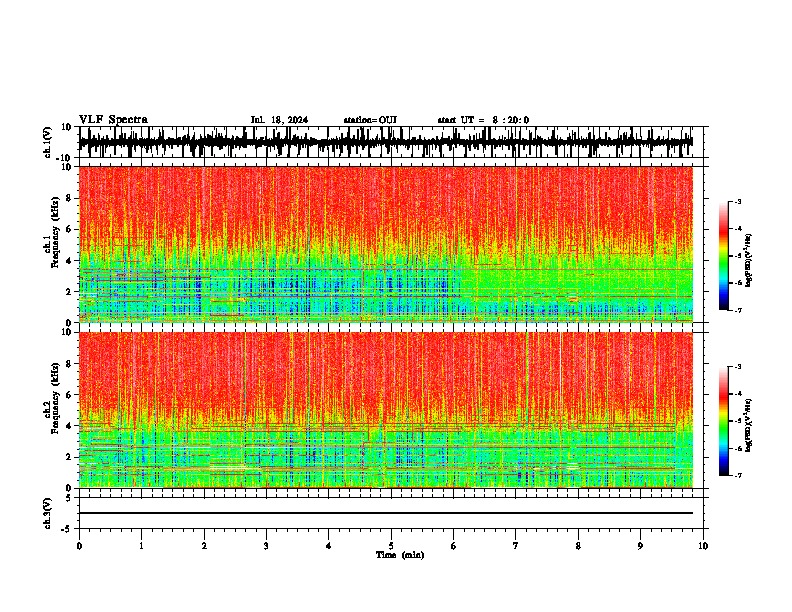
Task: Click the 6 kHz tick label on ch.1 frequency axis
Action: click(69, 229)
